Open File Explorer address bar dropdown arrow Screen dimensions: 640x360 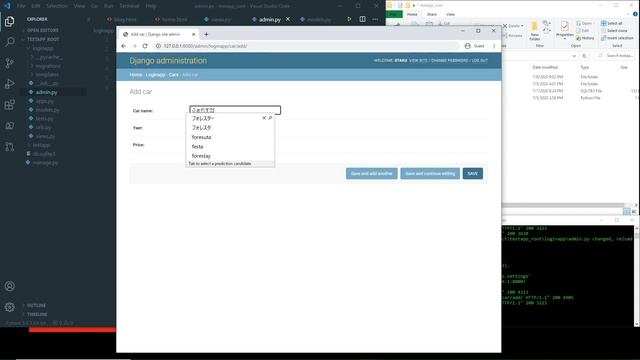point(574,56)
